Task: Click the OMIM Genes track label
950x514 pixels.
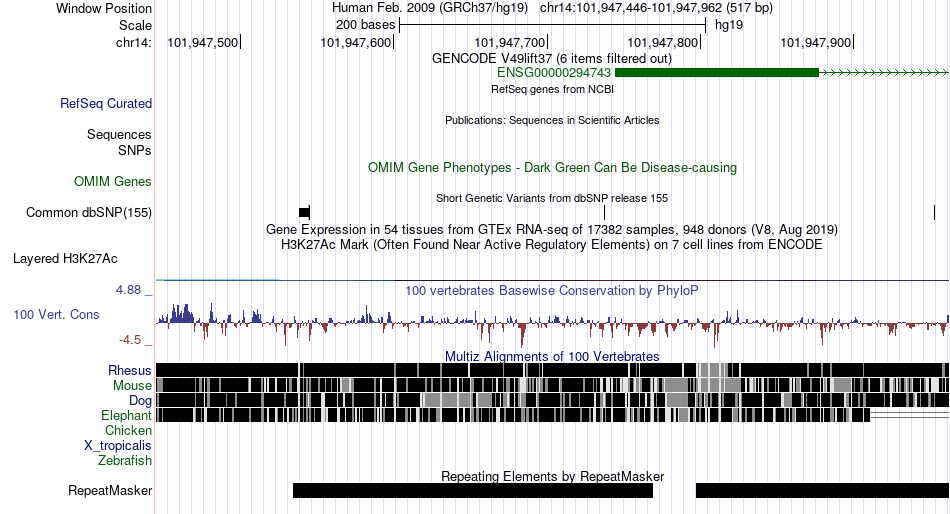Action: [x=113, y=181]
